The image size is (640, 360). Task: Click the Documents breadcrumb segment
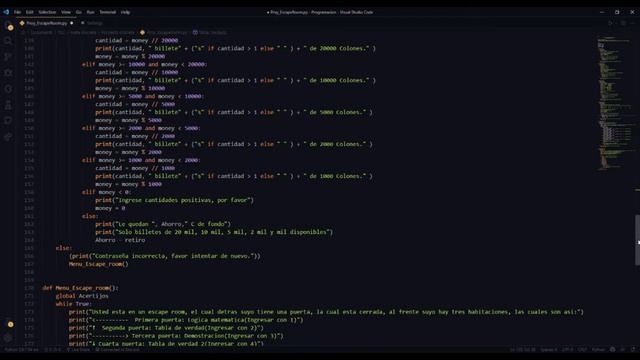pos(41,32)
